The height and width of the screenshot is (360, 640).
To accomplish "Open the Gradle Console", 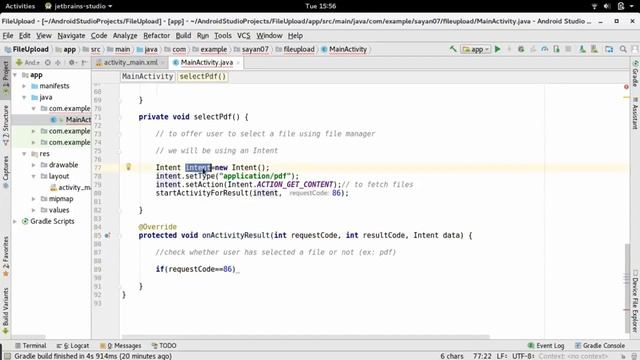I will click(x=600, y=345).
